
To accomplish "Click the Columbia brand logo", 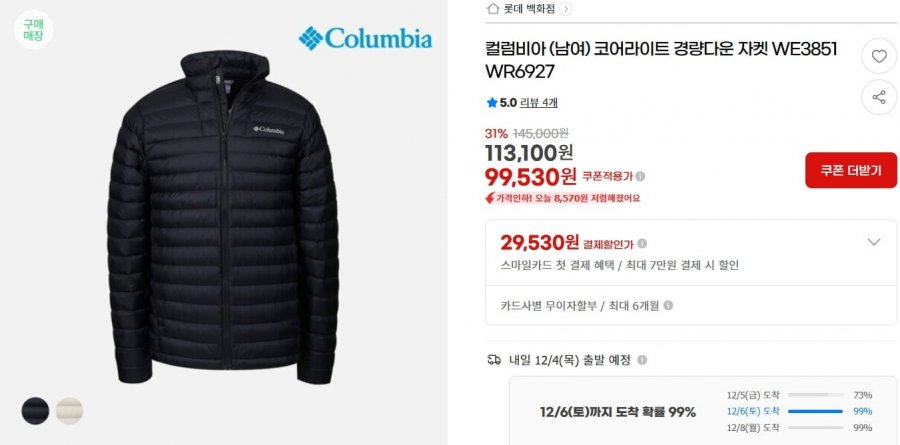I will point(365,38).
